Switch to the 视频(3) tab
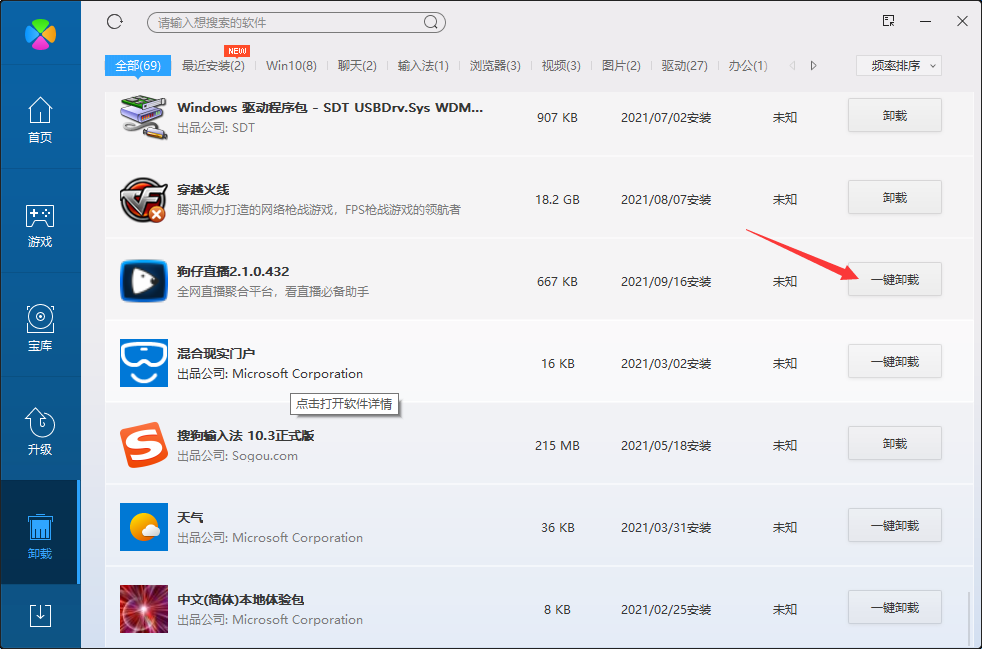The width and height of the screenshot is (982, 649). tap(561, 65)
